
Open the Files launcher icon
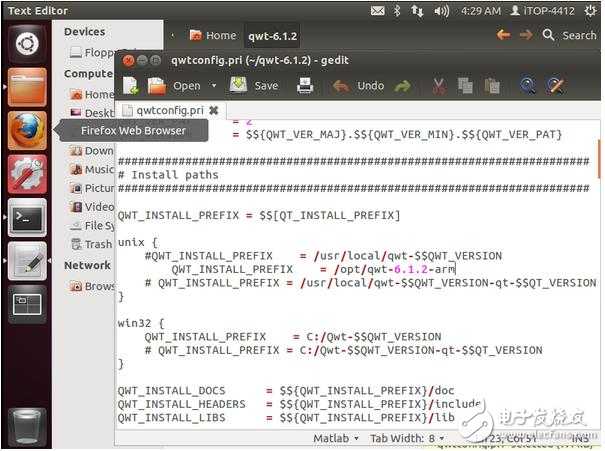pos(27,87)
